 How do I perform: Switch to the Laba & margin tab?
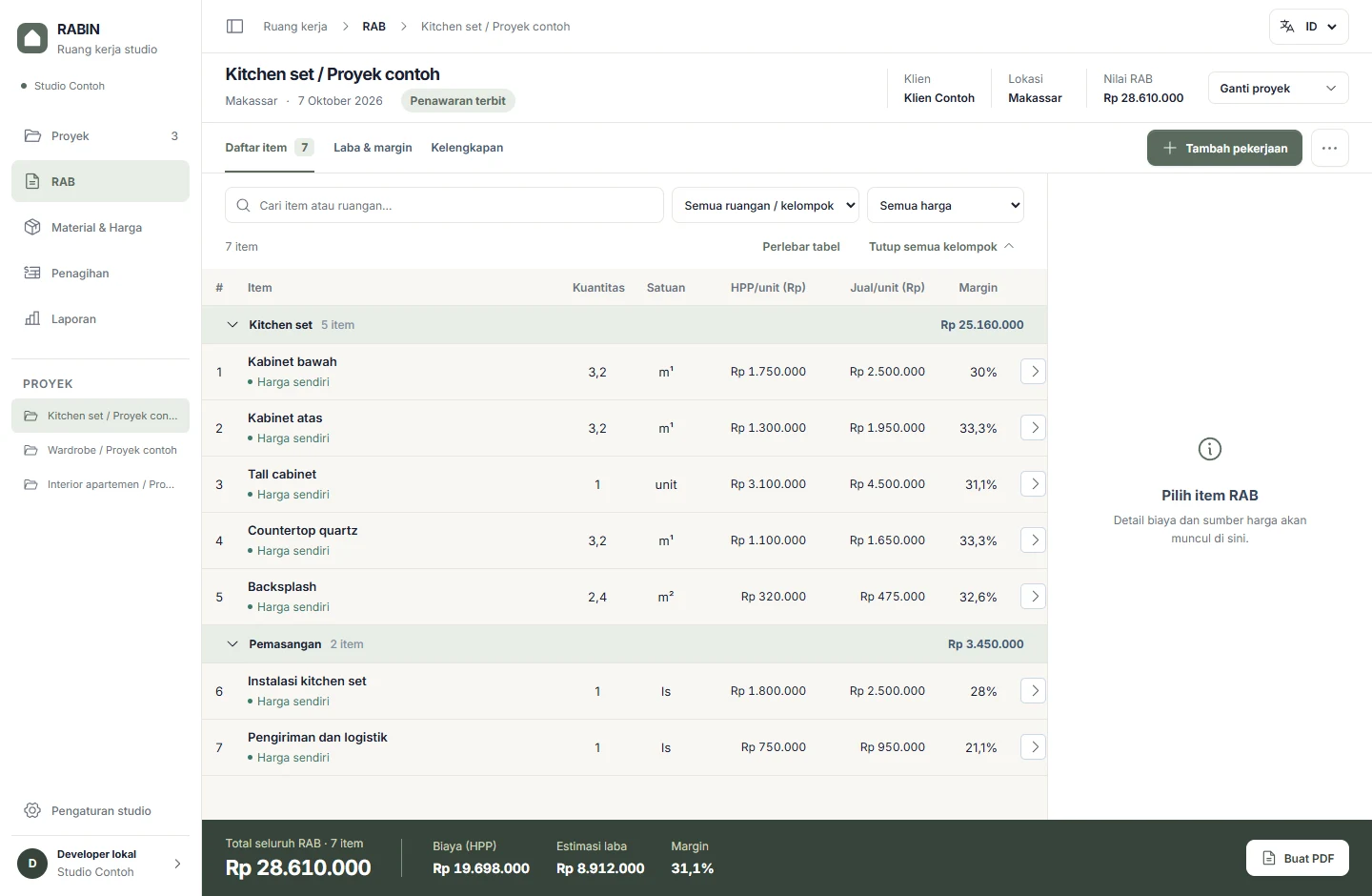click(373, 148)
